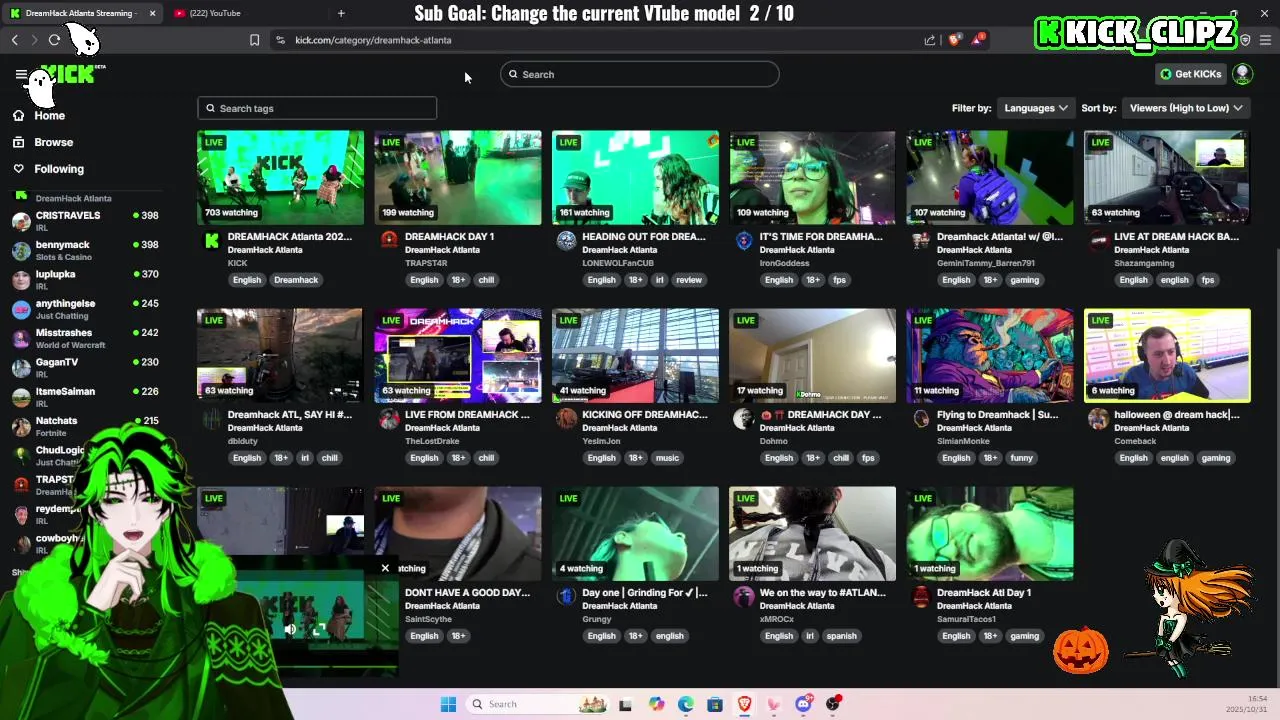Select the DreamHack Atlanta Streaming tab
1280x720 pixels.
point(80,13)
